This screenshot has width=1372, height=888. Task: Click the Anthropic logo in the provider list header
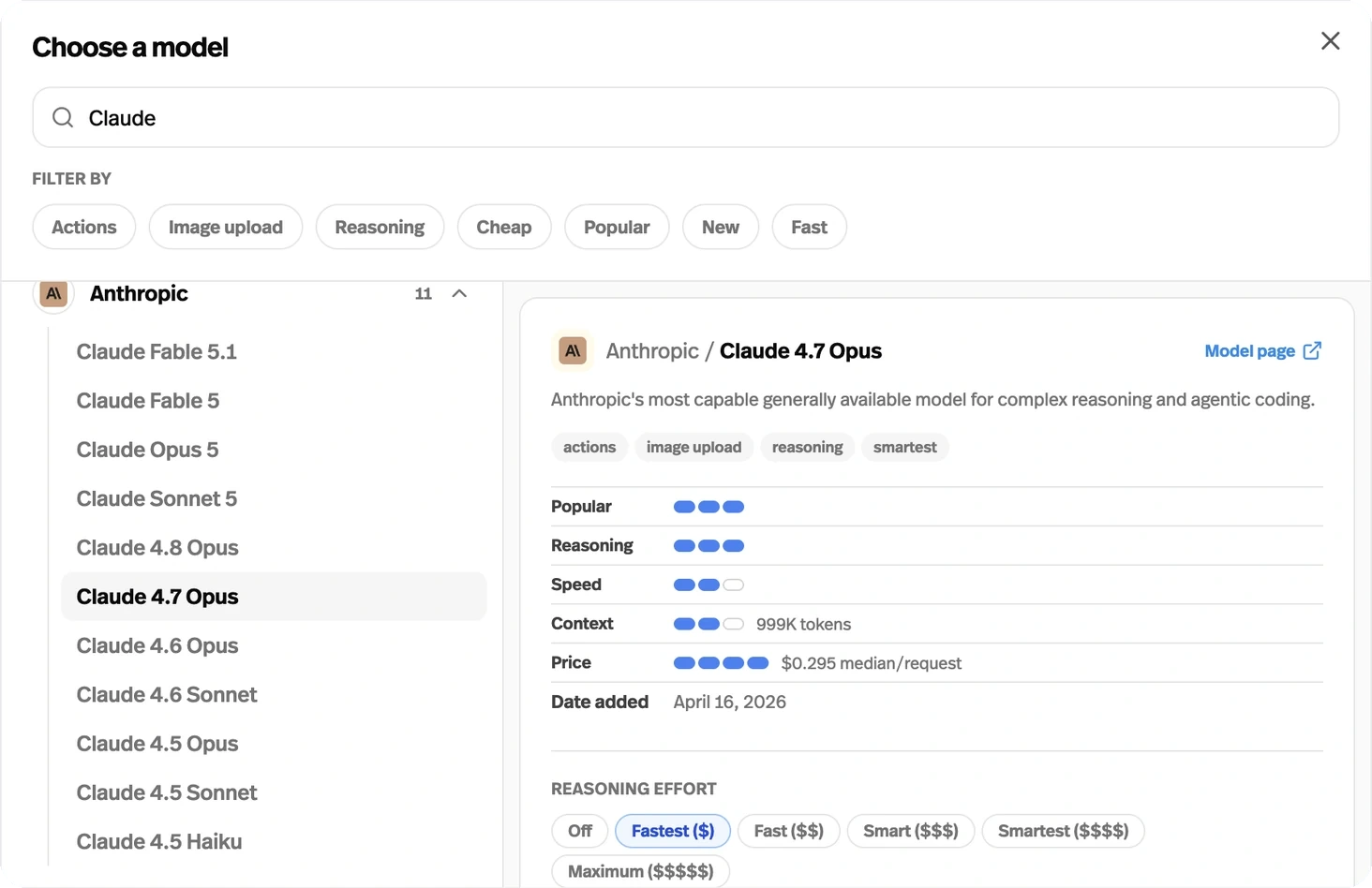coord(53,294)
